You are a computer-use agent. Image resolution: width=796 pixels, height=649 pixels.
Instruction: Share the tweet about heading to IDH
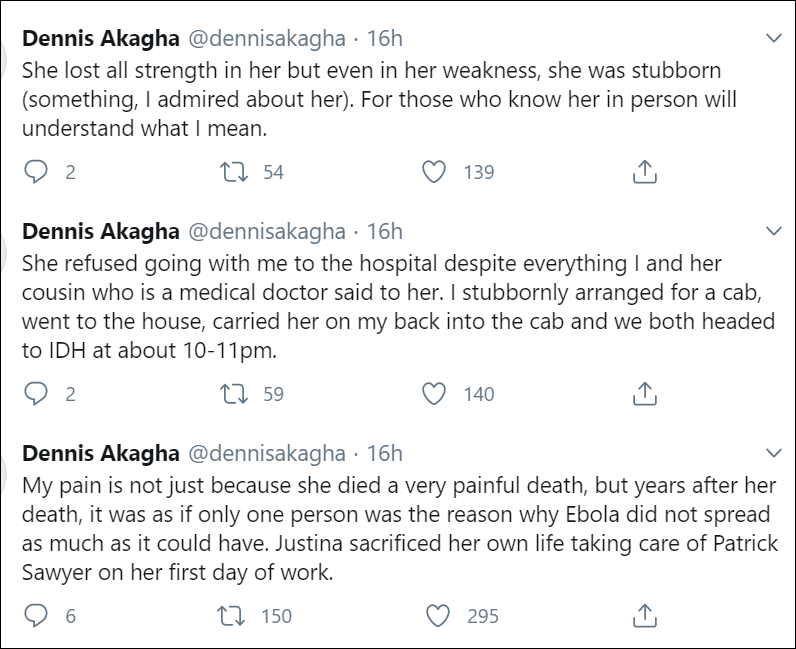645,394
